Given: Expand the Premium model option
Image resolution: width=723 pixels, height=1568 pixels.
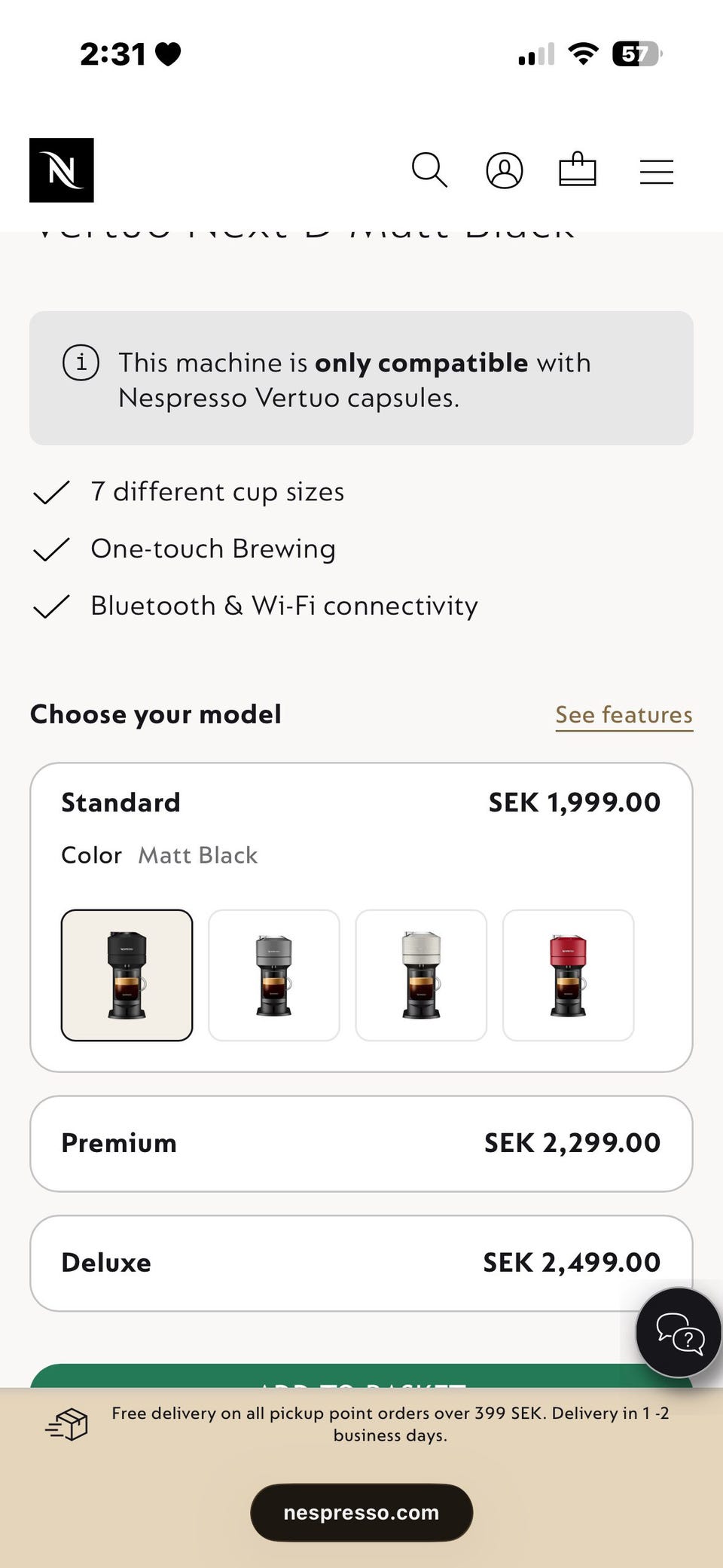Looking at the screenshot, I should 361,1143.
